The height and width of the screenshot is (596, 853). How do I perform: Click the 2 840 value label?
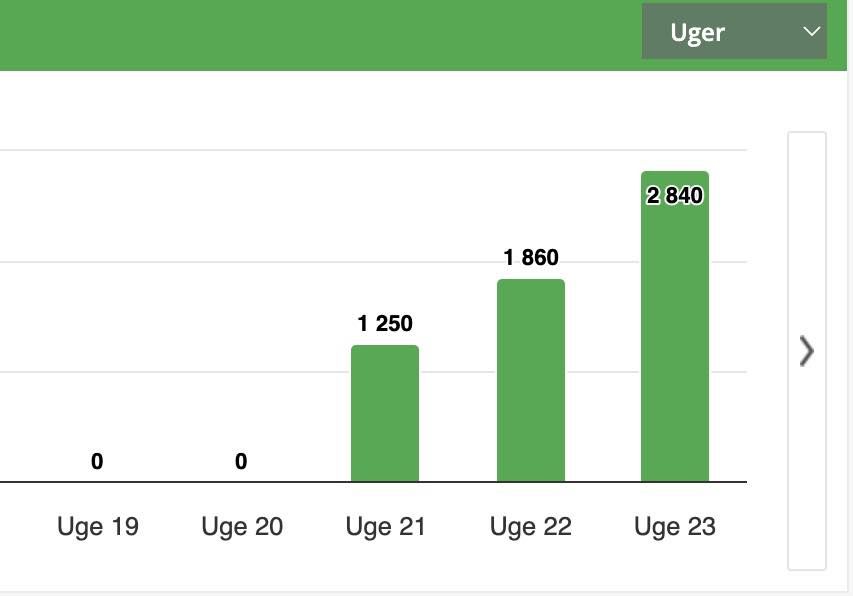click(675, 195)
